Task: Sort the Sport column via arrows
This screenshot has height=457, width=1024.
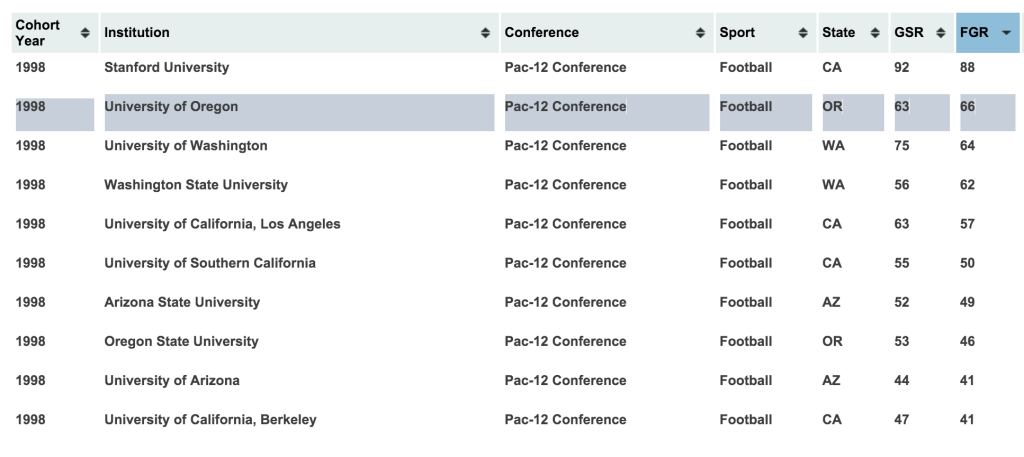Action: [x=803, y=33]
